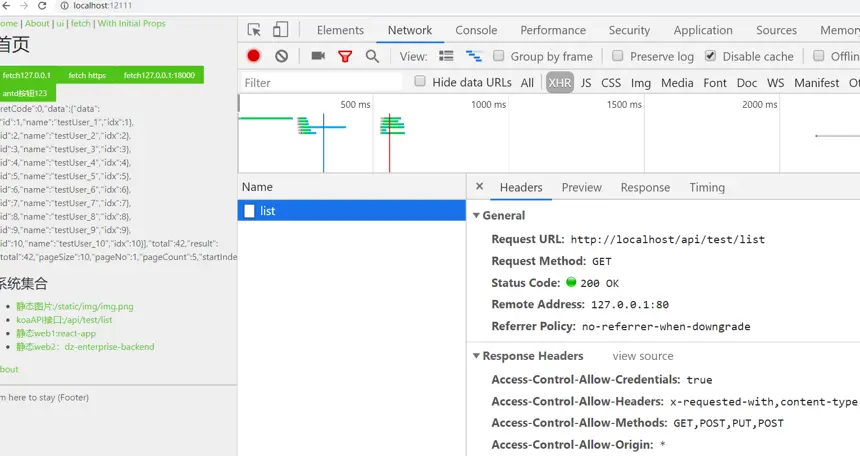The height and width of the screenshot is (456, 860).
Task: Click the fetch https green button
Action: [x=87, y=75]
